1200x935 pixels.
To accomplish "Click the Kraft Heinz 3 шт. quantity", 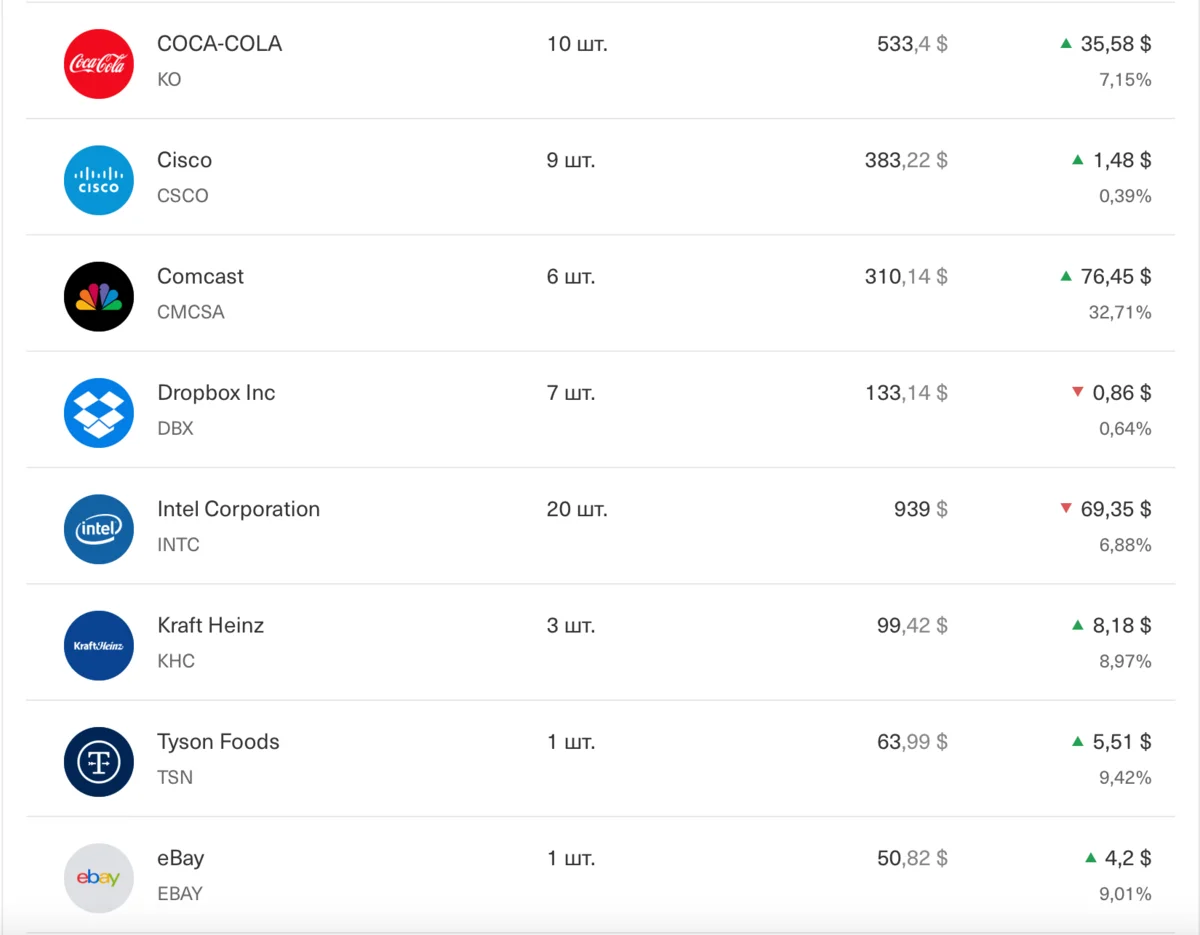I will click(570, 626).
